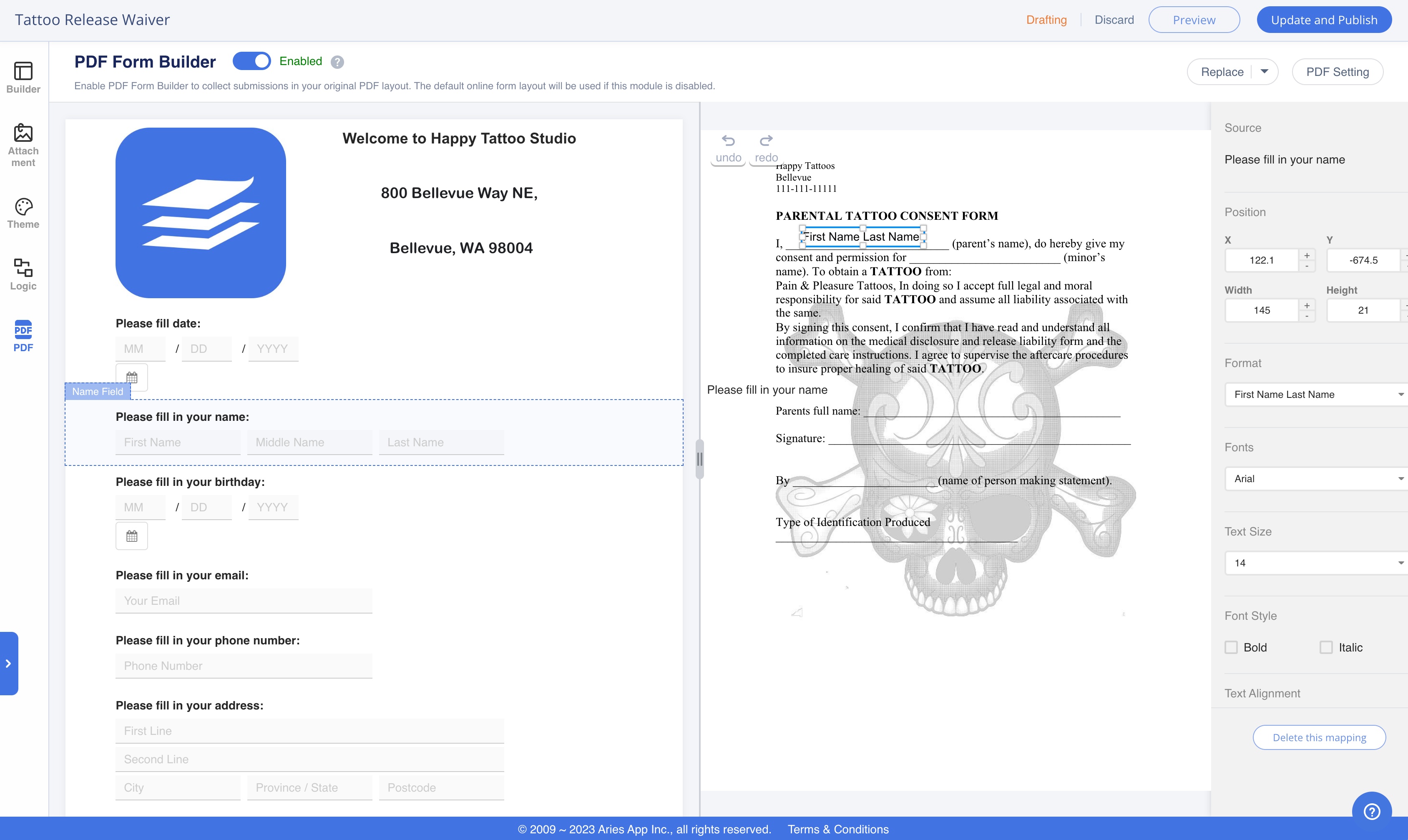Click the MM field under Please fill date
Screen dimensions: 1408x840
tap(141, 349)
